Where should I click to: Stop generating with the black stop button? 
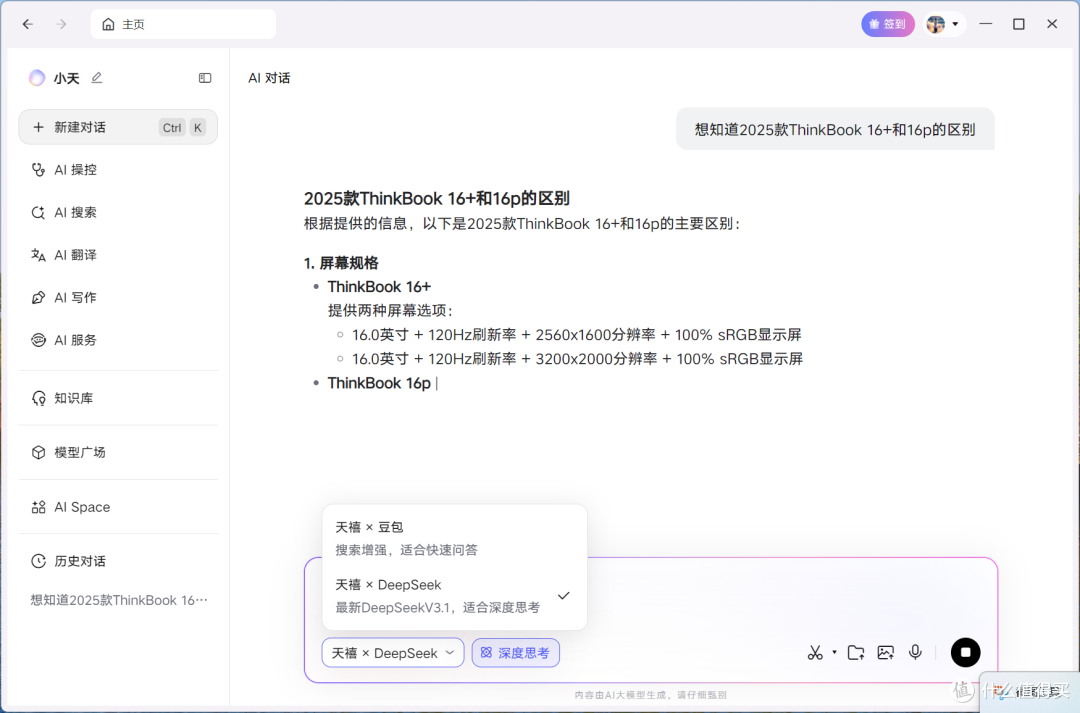click(x=965, y=652)
